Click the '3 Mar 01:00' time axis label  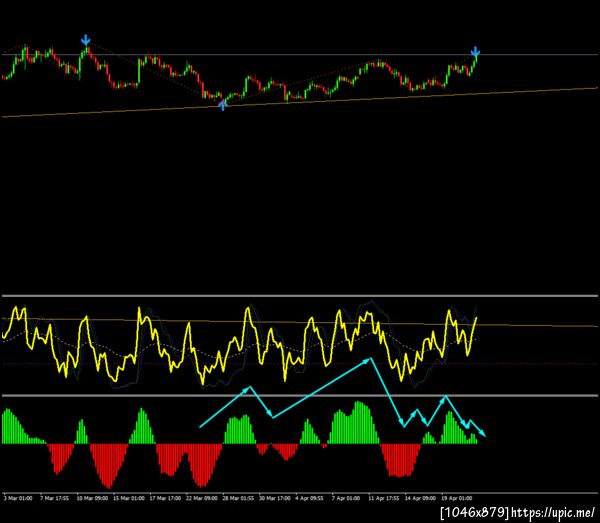click(x=18, y=498)
